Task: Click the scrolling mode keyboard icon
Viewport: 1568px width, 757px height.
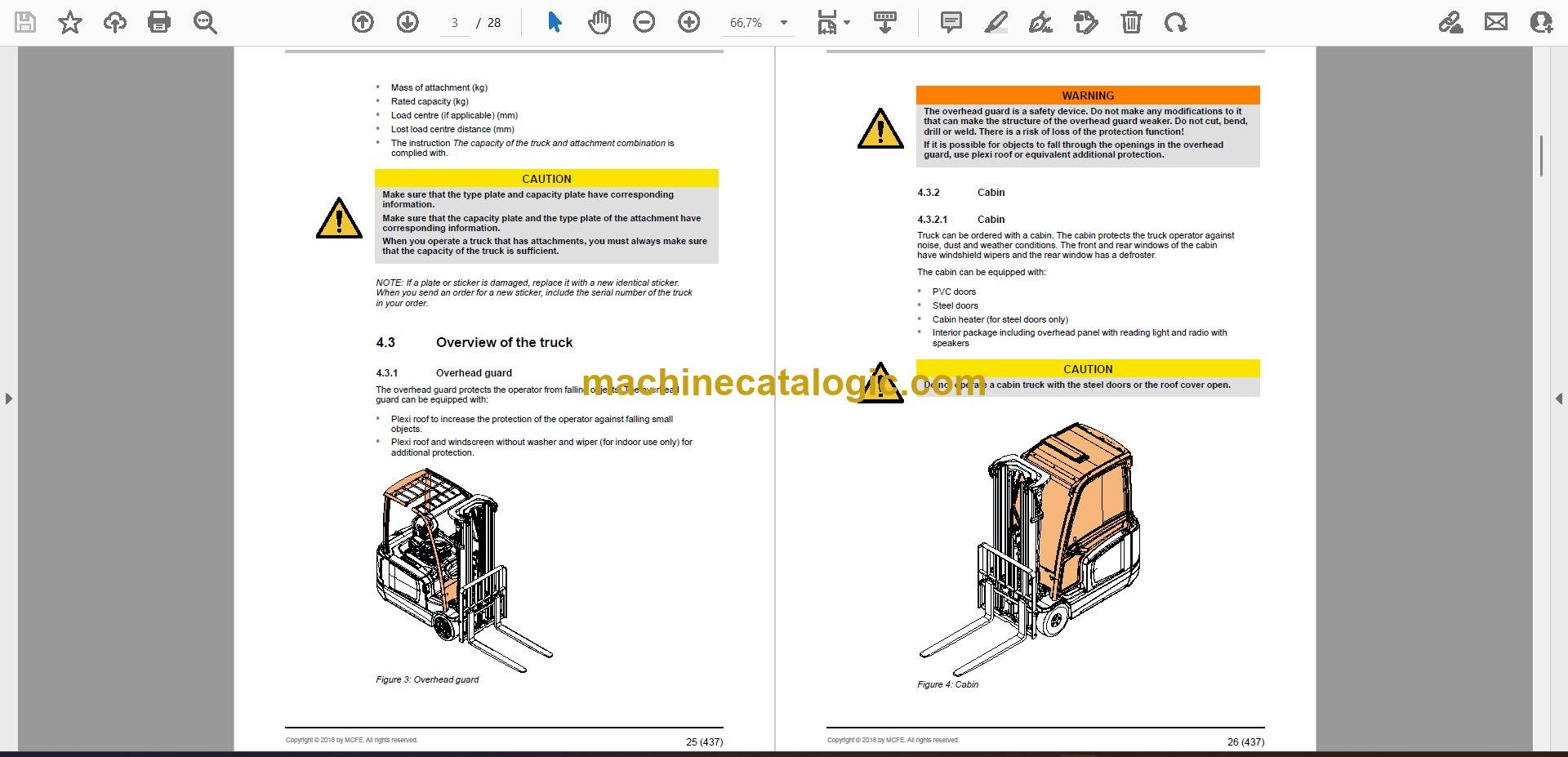Action: click(x=885, y=22)
